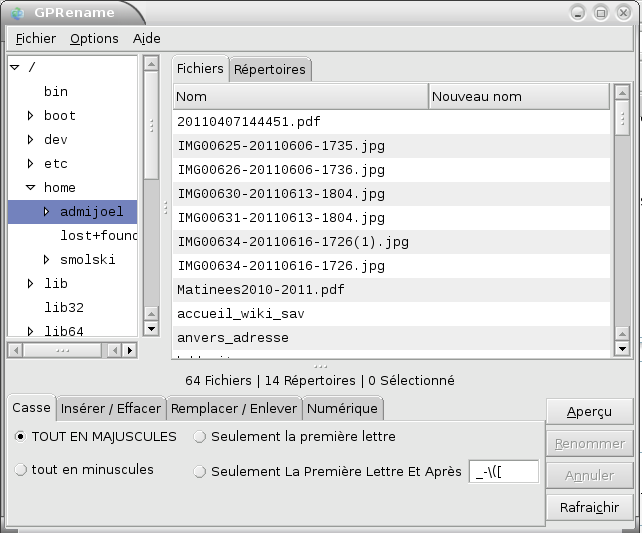The image size is (642, 533).
Task: Switch to the Répertoires tab
Action: point(270,69)
